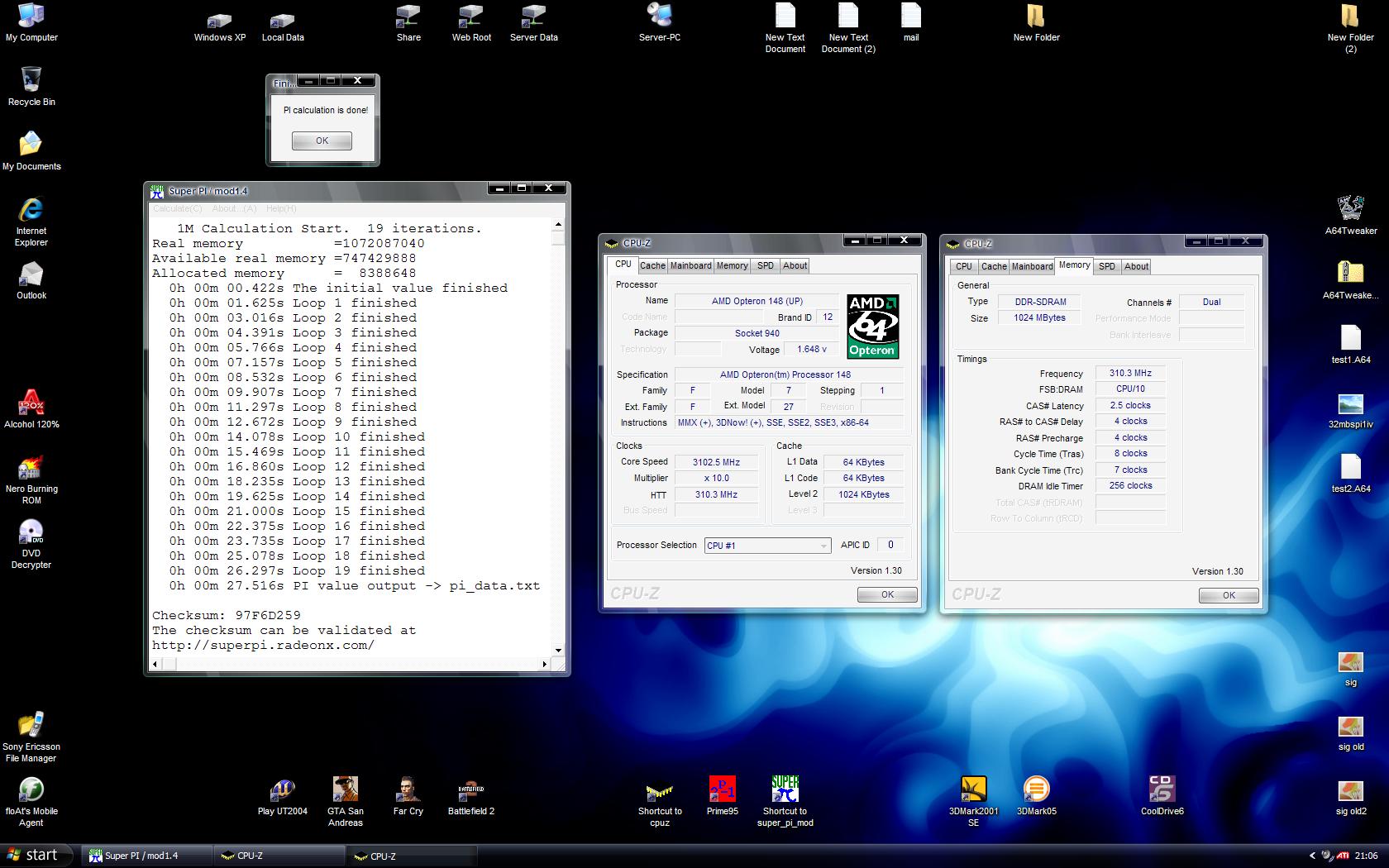The width and height of the screenshot is (1389, 868).
Task: Click Super PI horizontal scroll right arrow
Action: (x=544, y=664)
